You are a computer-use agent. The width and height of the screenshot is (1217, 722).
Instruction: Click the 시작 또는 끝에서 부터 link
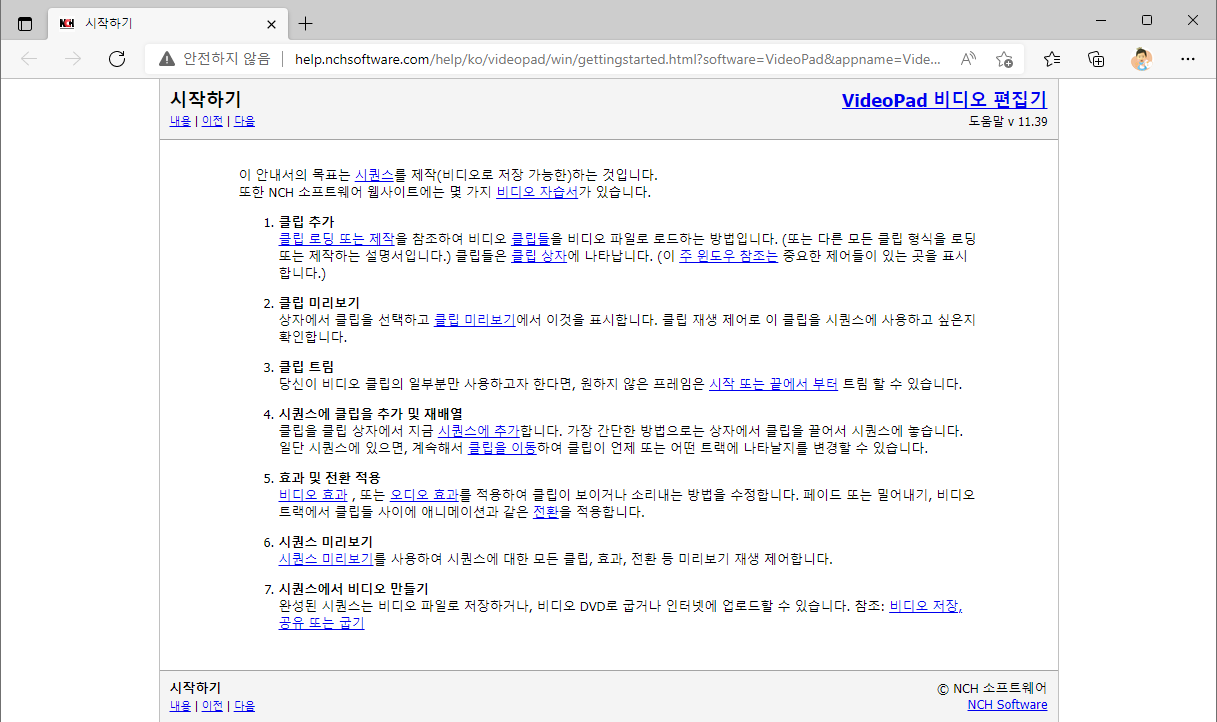tap(773, 384)
